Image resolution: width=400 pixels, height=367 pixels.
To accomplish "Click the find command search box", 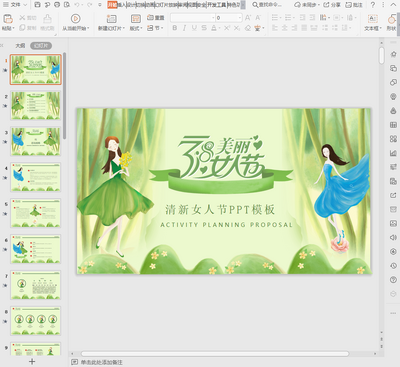I will [x=267, y=5].
